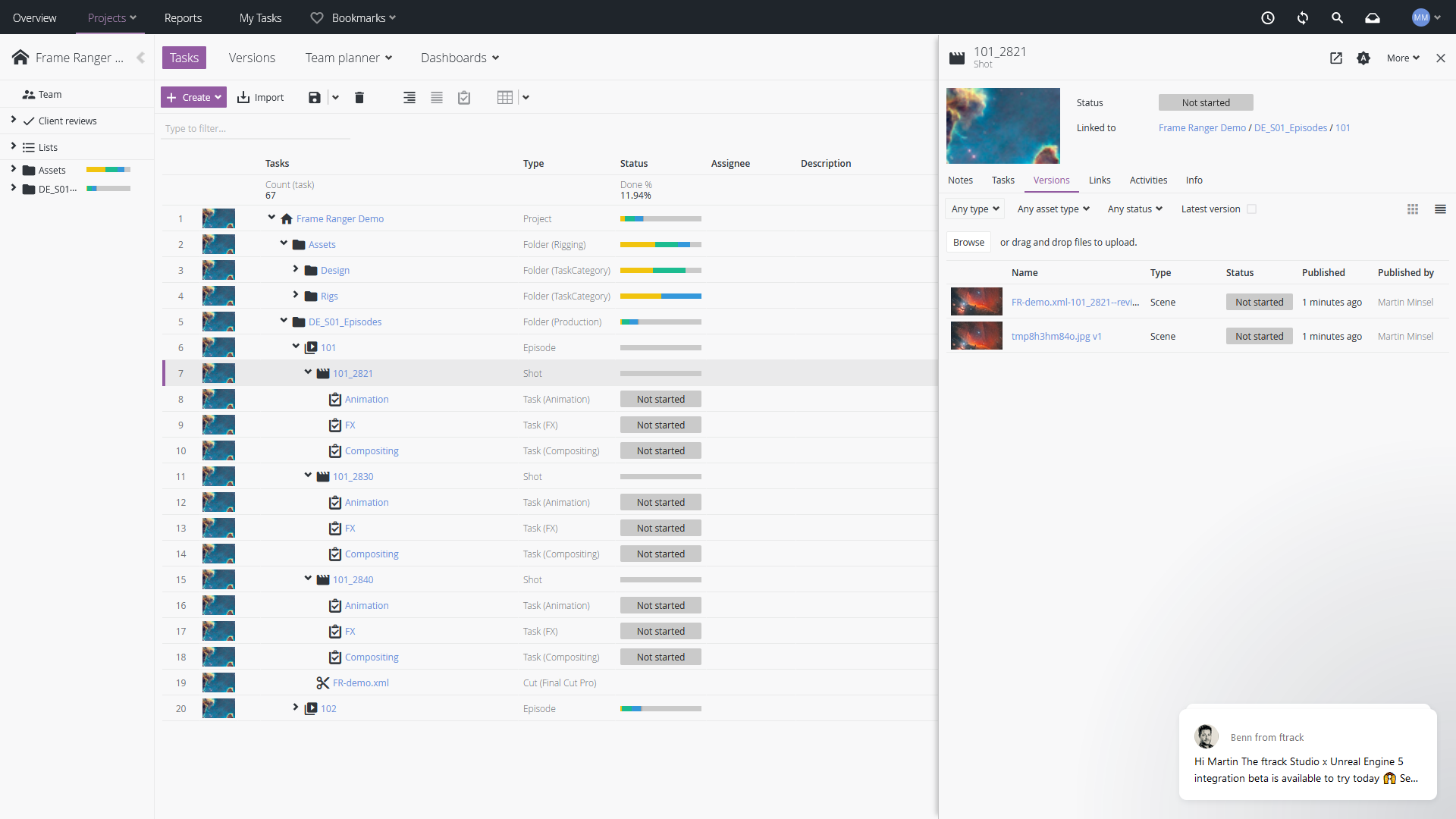
Task: Click the trash delete icon in toolbar
Action: pos(359,97)
